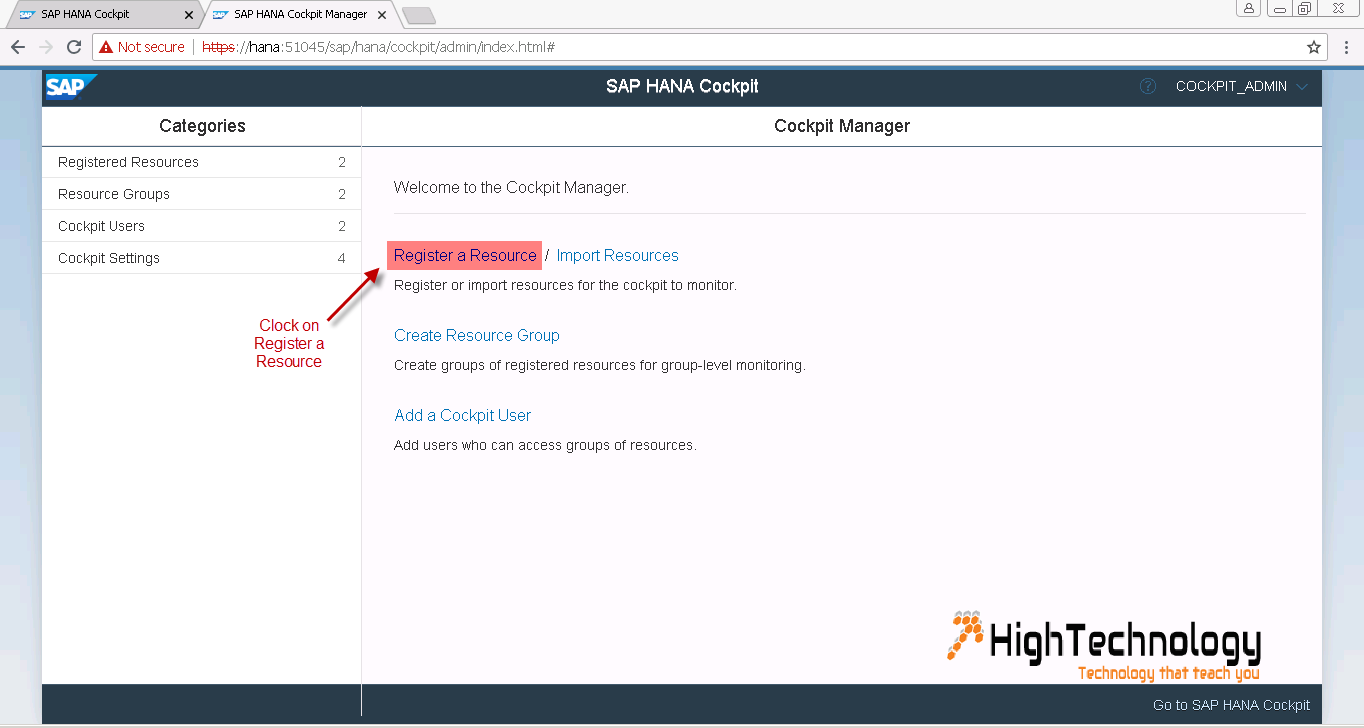Open the Chrome menu three-dots icon
Viewport: 1364px width, 728px height.
[1346, 47]
